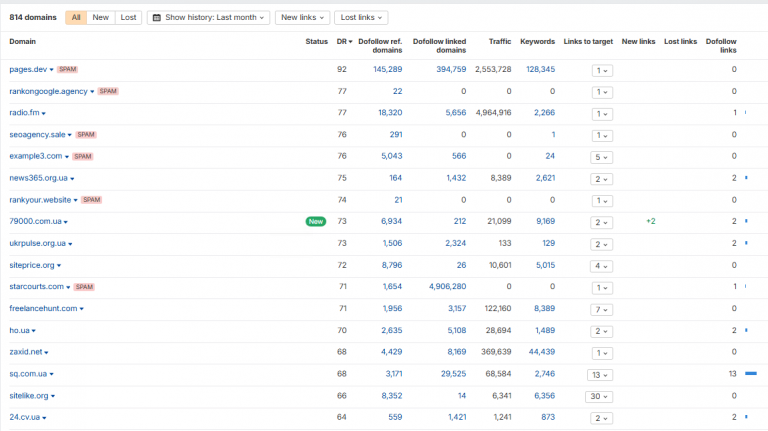
Task: Open the rankongoogle.agency domain link
Action: (48, 92)
